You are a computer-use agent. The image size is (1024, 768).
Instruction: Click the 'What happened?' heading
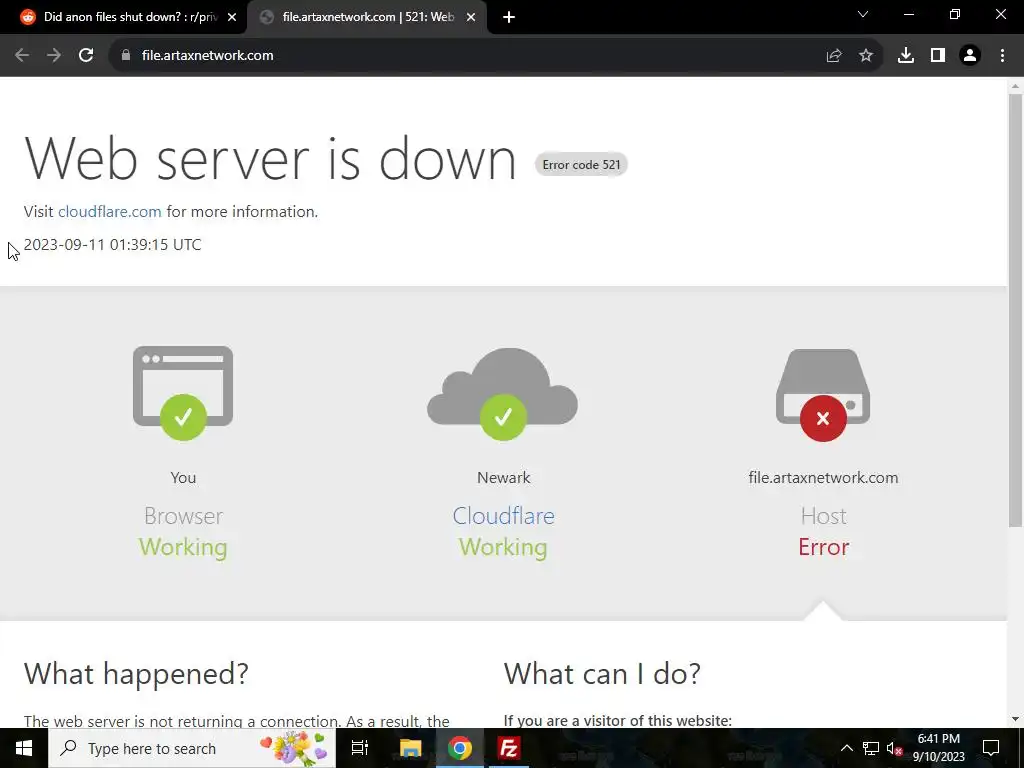[136, 674]
